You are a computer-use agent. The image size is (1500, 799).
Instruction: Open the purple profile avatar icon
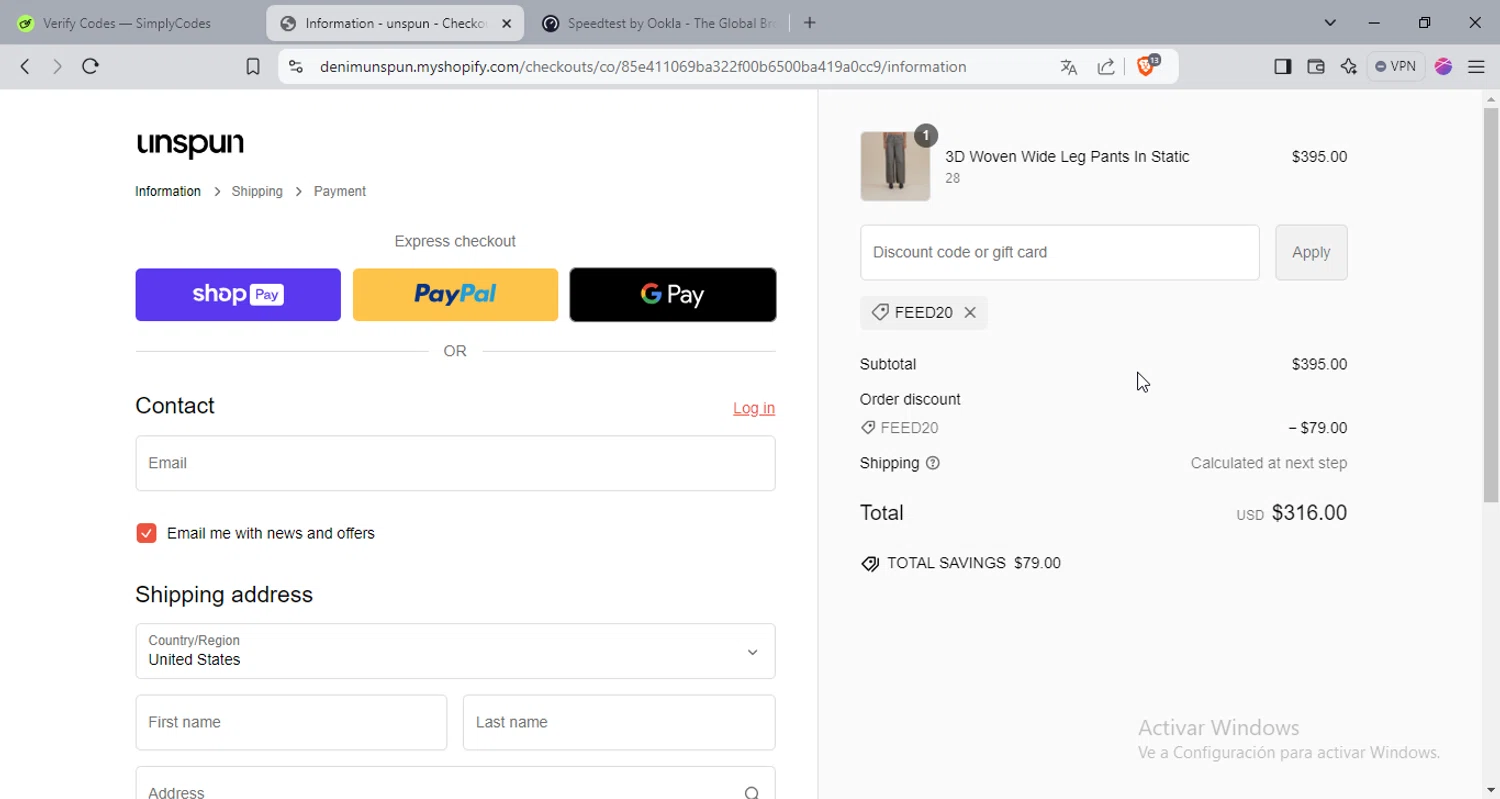[x=1443, y=66]
